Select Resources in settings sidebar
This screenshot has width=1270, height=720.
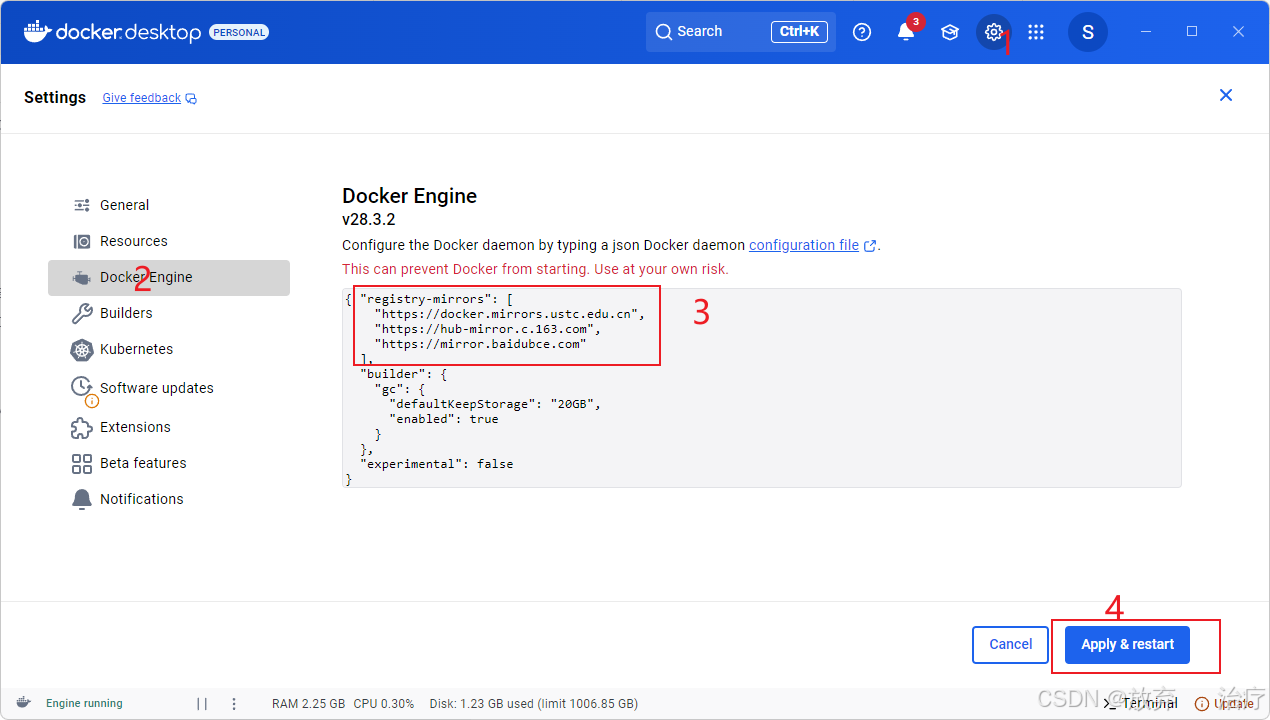click(x=169, y=241)
